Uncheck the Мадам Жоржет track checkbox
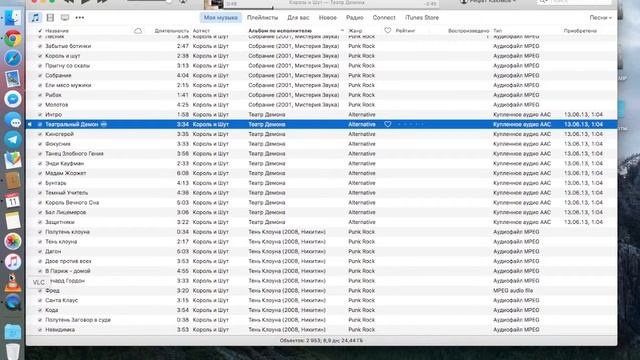Viewport: 640px width, 360px height. pyautogui.click(x=40, y=173)
